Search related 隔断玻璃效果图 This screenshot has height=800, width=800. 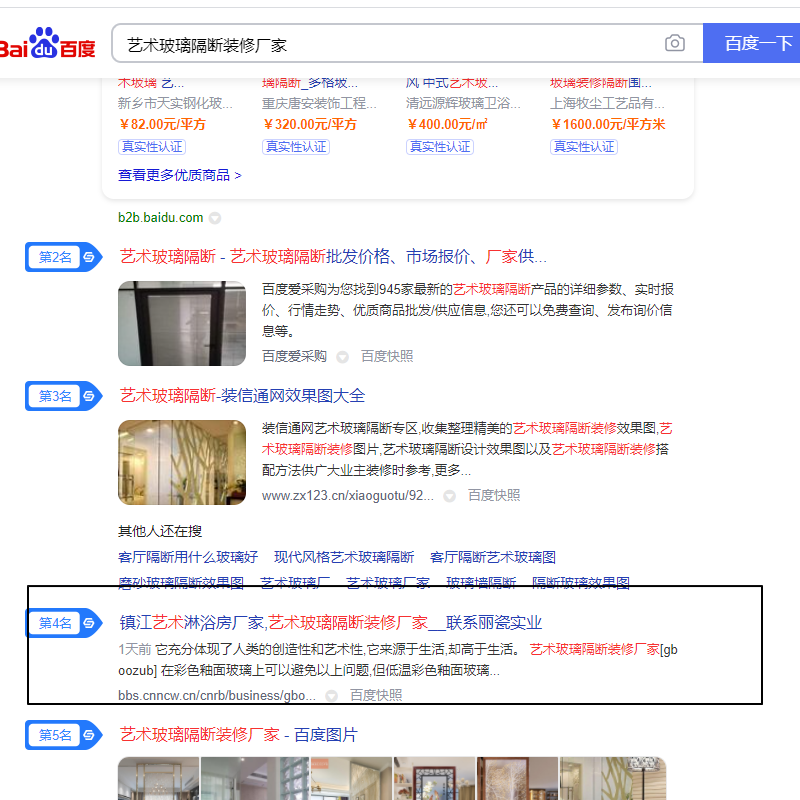581,583
